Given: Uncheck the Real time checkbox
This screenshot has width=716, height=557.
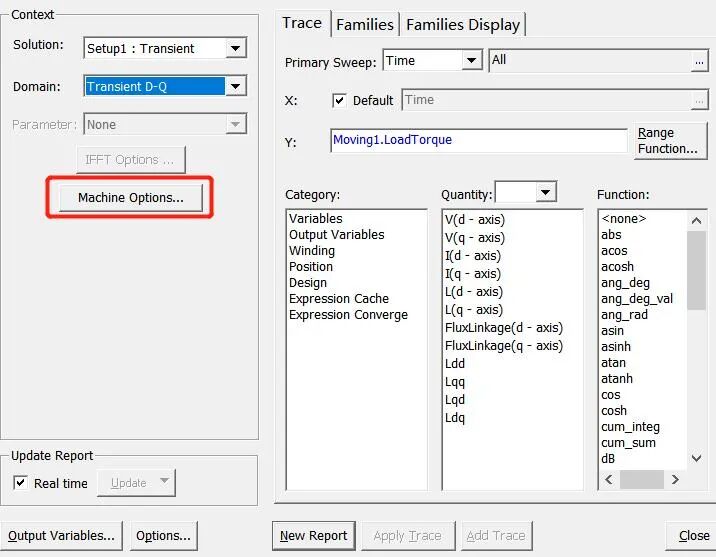Looking at the screenshot, I should [20, 483].
